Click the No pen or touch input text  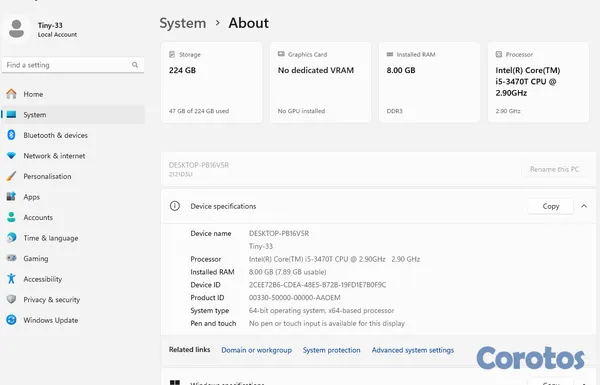coord(327,323)
